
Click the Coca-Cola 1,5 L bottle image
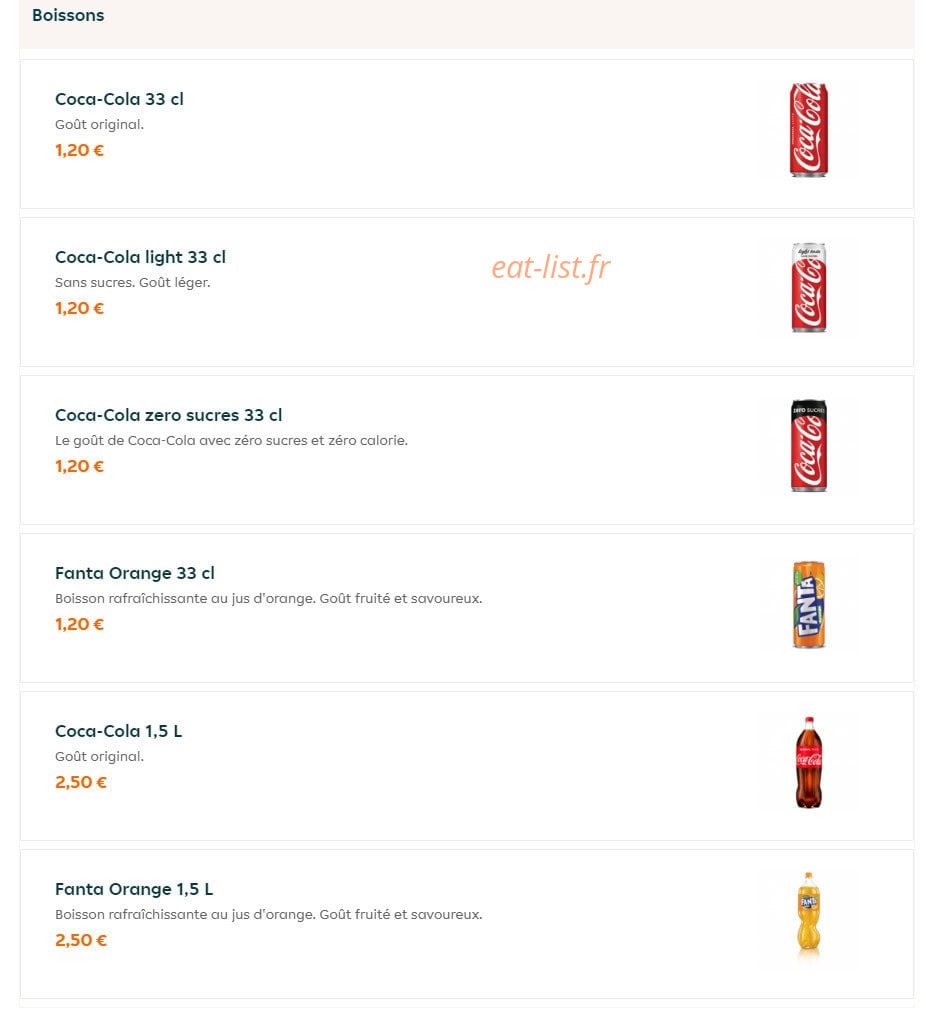pyautogui.click(x=808, y=762)
